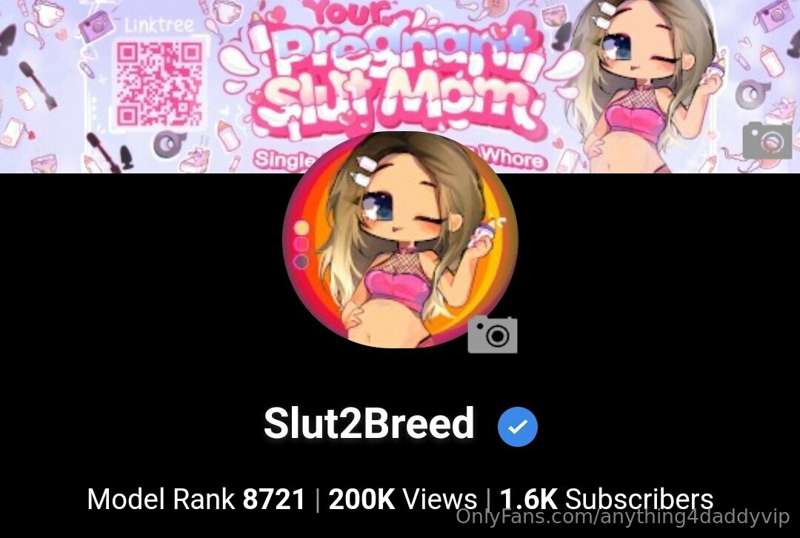Open the circular profile avatar picture

click(400, 240)
